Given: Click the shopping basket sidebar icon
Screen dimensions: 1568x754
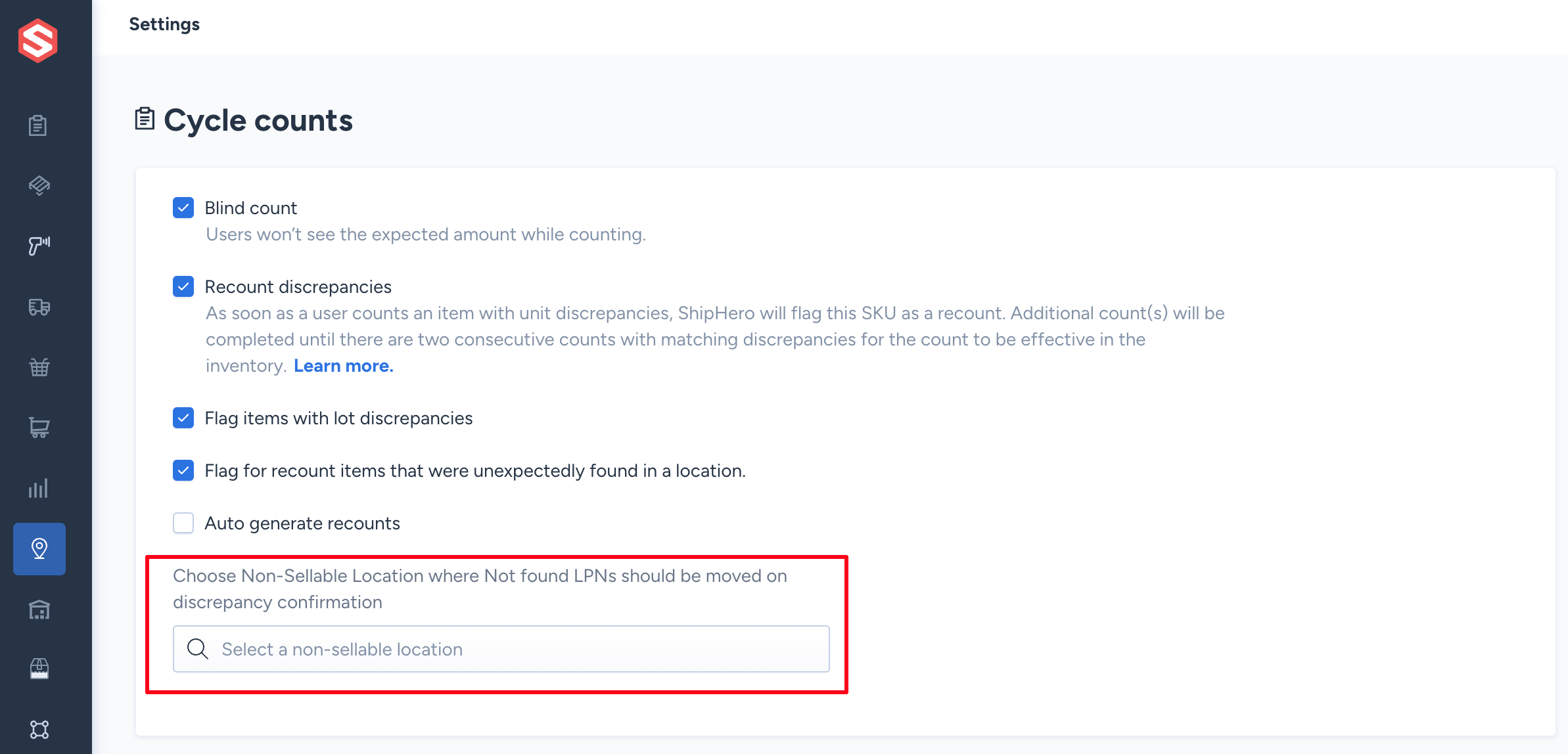Looking at the screenshot, I should tap(39, 367).
